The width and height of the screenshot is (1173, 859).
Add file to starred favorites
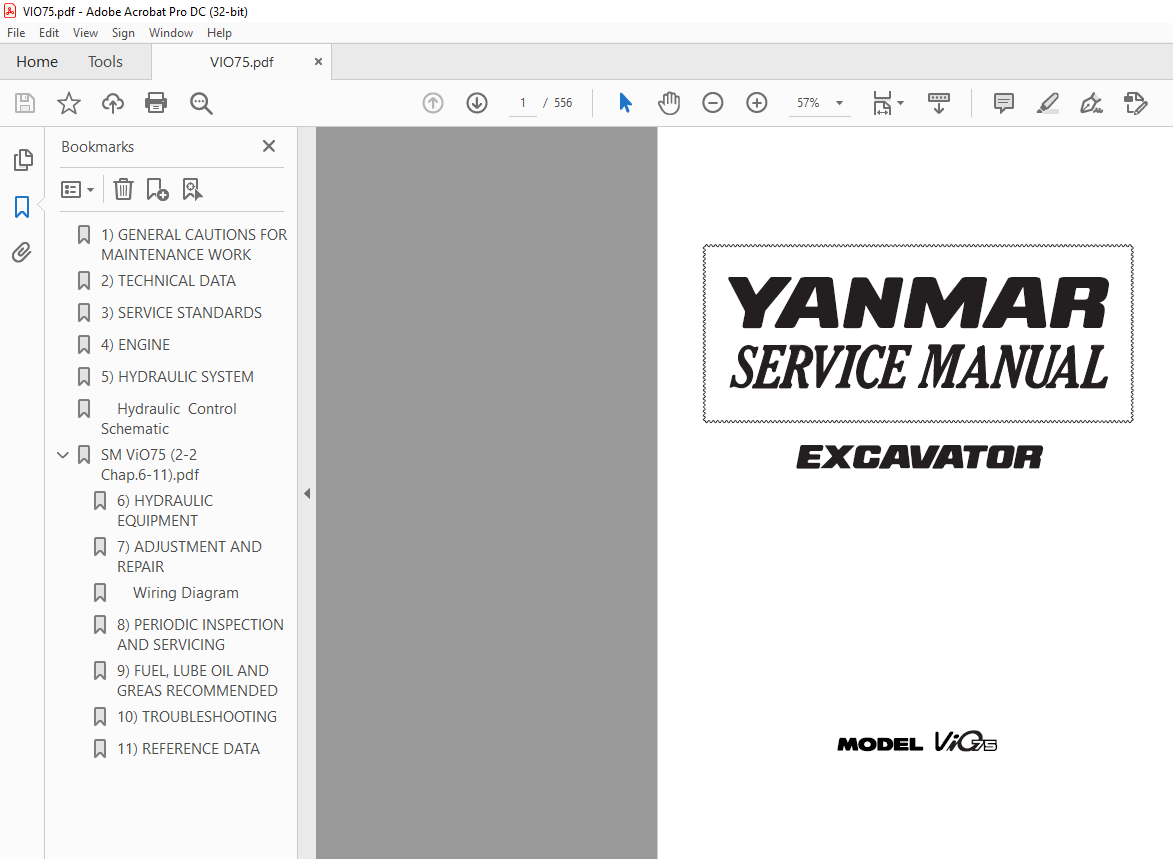coord(69,103)
